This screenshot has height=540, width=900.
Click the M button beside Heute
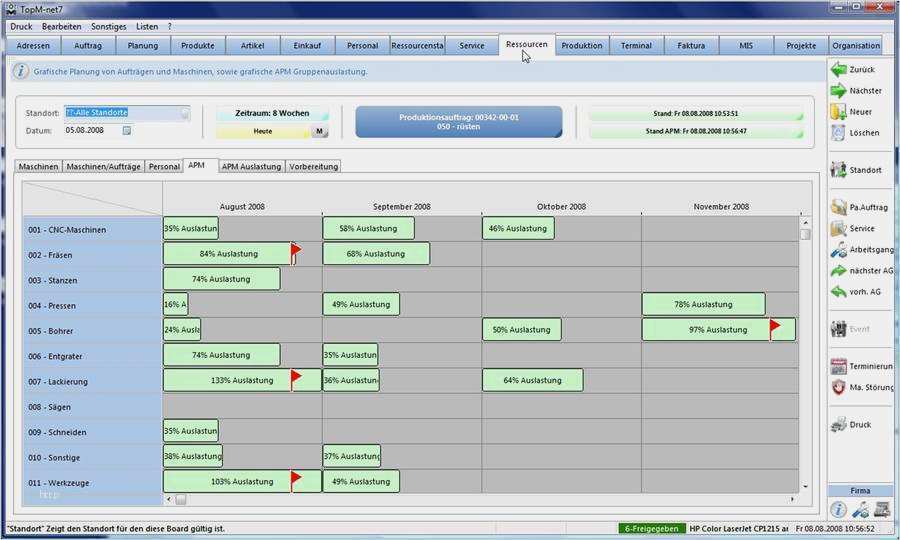pyautogui.click(x=320, y=131)
